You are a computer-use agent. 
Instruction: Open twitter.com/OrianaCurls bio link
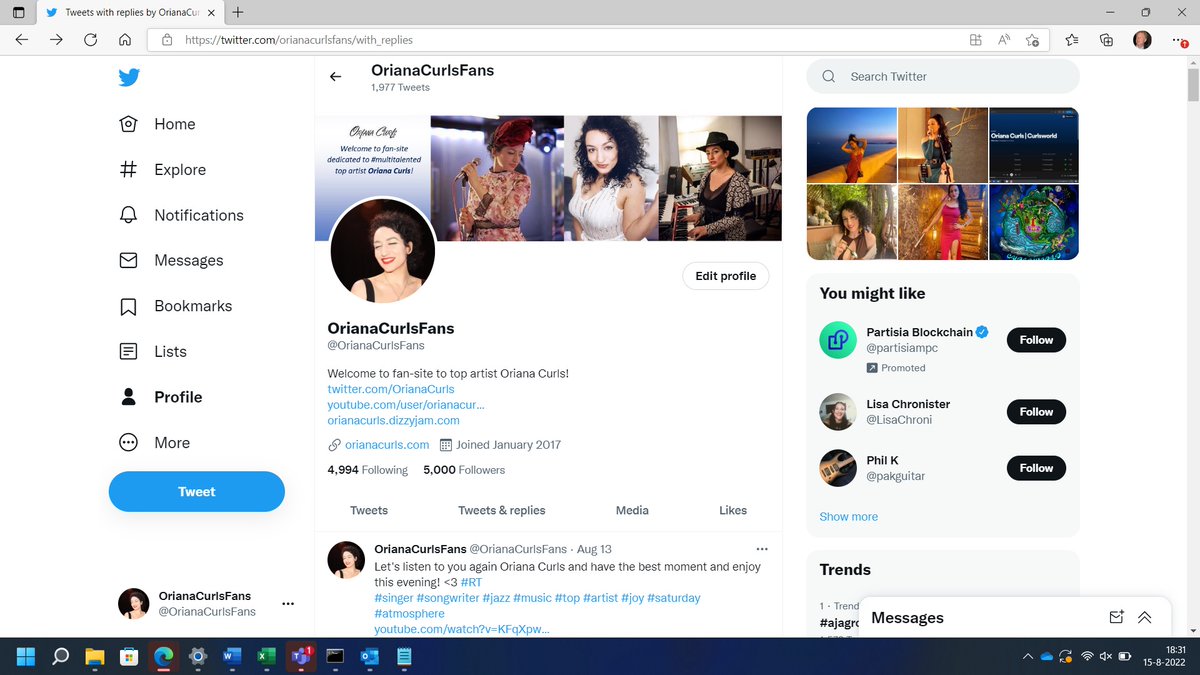pos(391,389)
